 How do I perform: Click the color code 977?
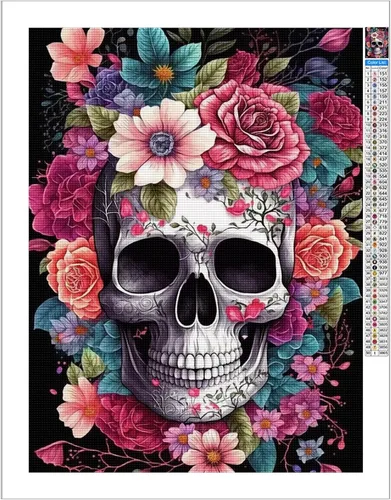(383, 273)
